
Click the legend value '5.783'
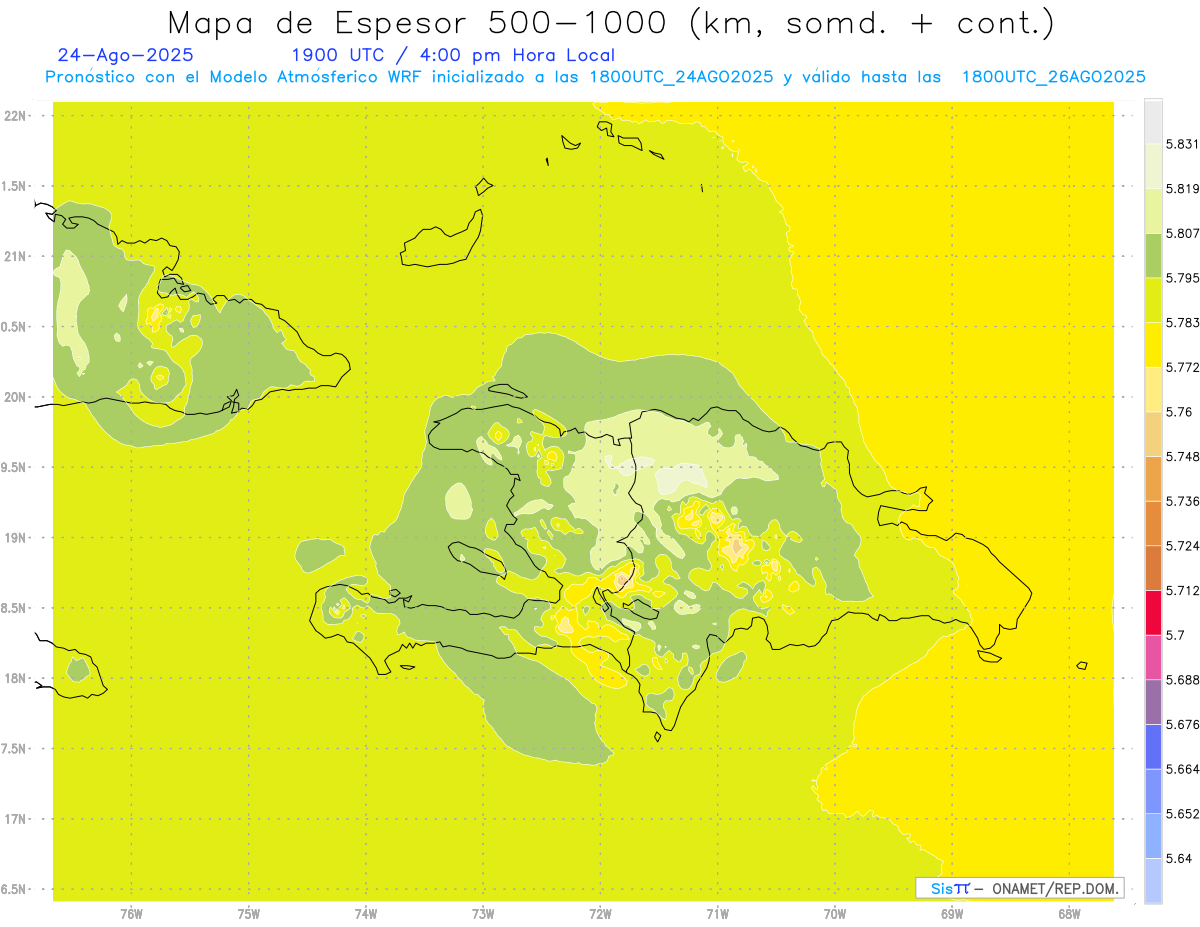pos(1182,323)
